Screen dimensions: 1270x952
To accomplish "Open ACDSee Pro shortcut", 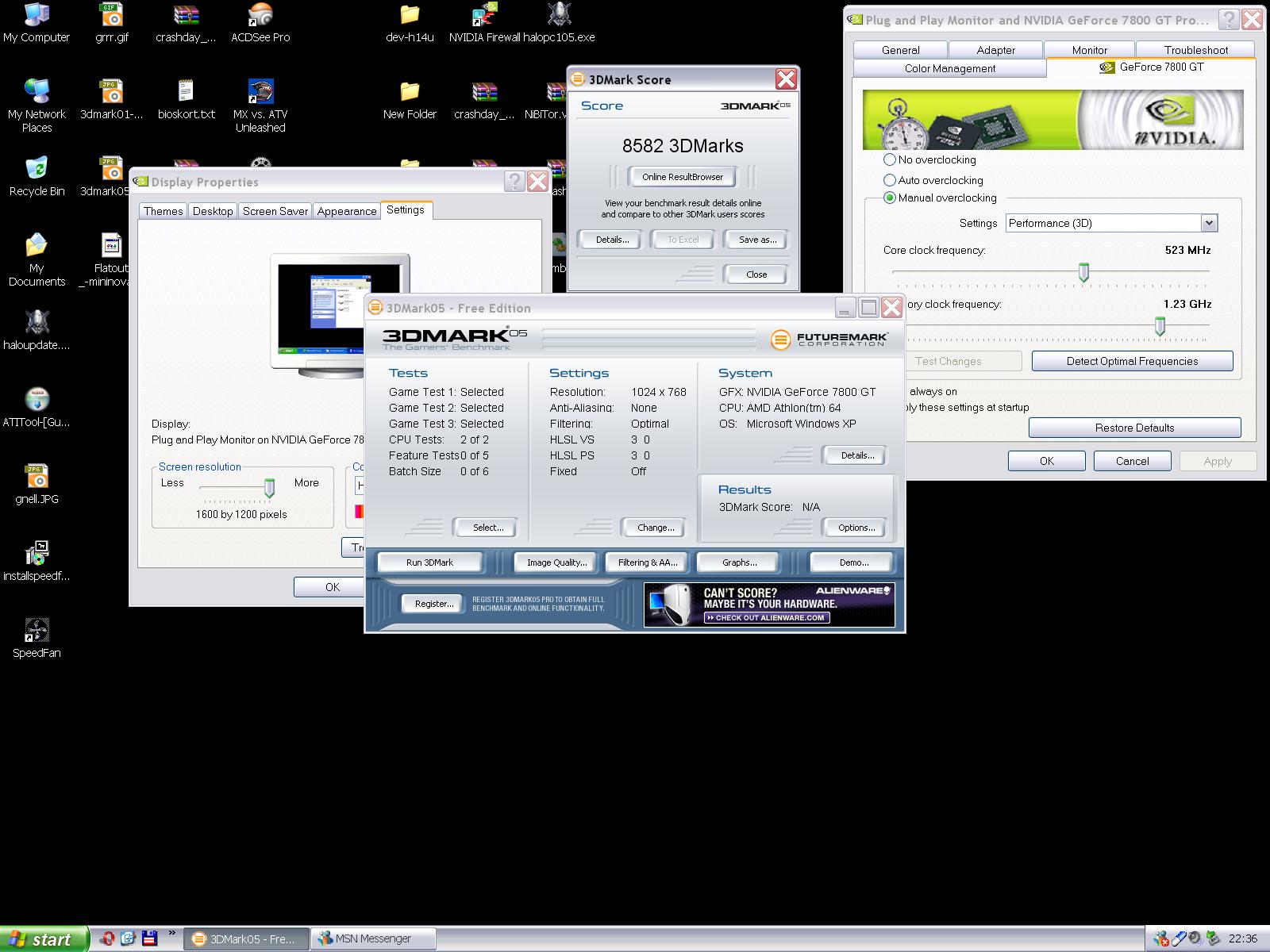I will pos(260,23).
